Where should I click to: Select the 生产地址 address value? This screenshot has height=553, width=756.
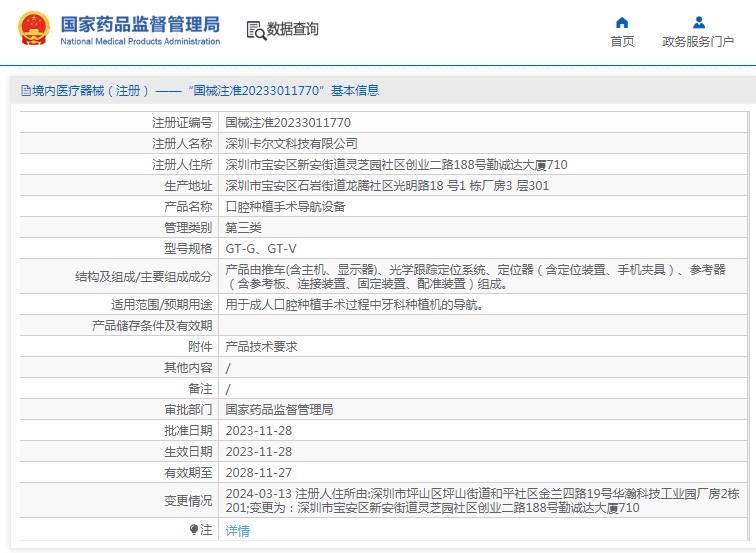[x=387, y=186]
